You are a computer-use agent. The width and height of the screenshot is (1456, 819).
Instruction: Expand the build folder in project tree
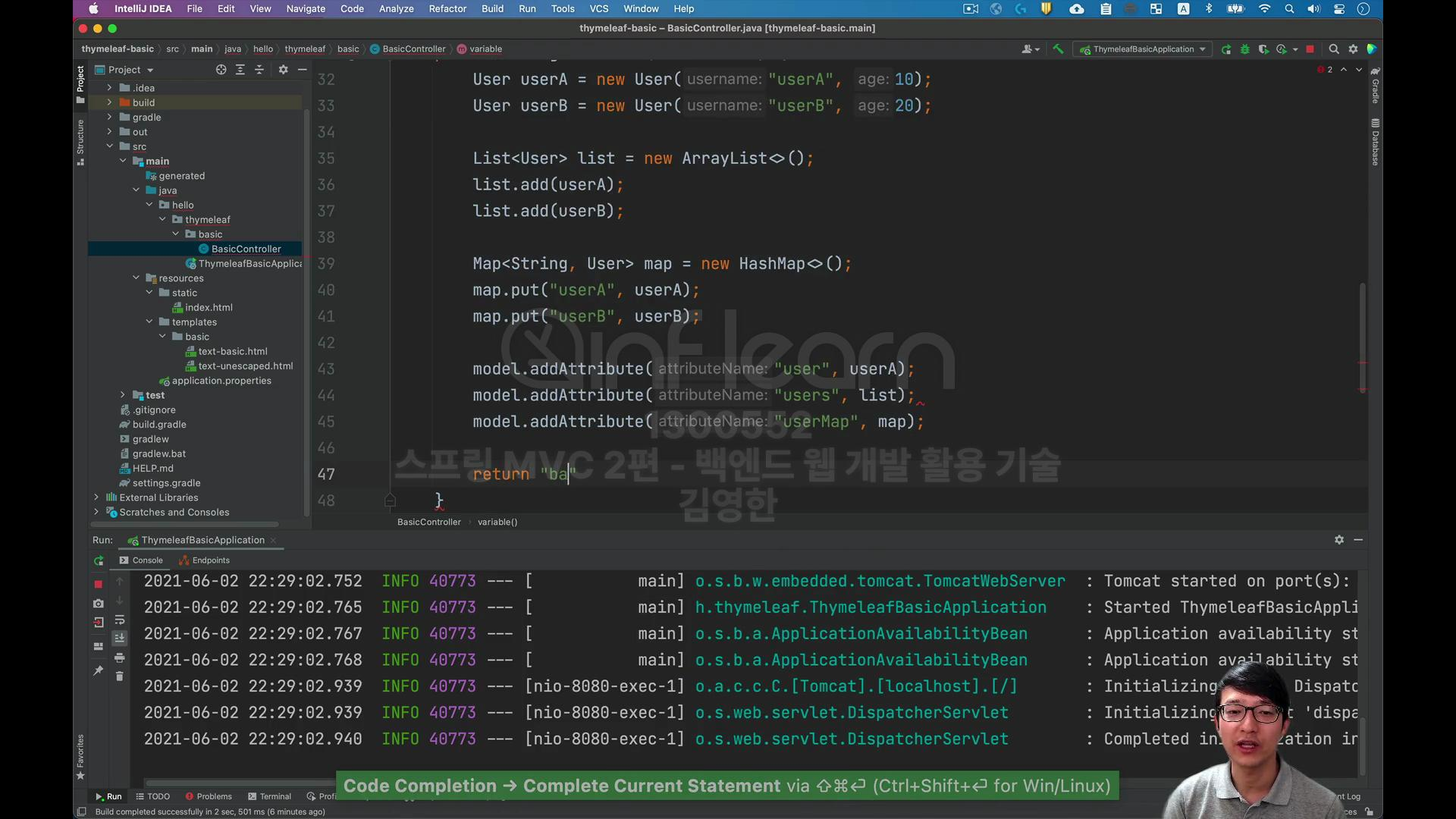[109, 102]
